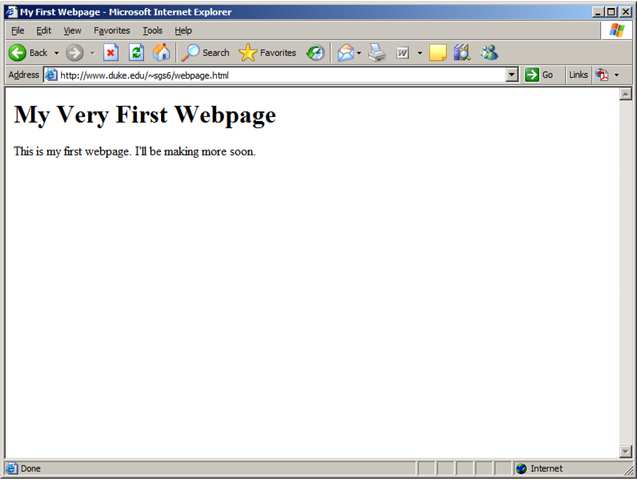Expand the Edit with Word dropdown arrow
637x480 pixels.
tap(420, 53)
